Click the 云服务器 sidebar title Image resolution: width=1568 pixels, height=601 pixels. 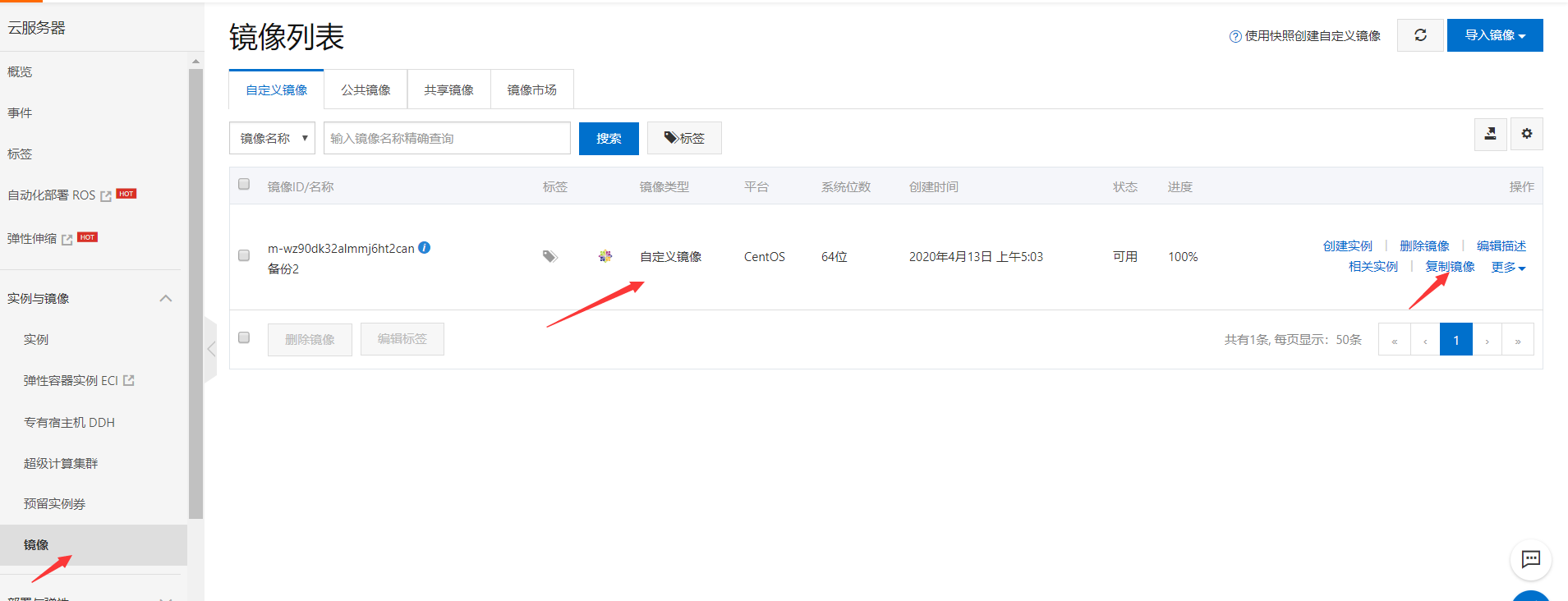pyautogui.click(x=36, y=27)
